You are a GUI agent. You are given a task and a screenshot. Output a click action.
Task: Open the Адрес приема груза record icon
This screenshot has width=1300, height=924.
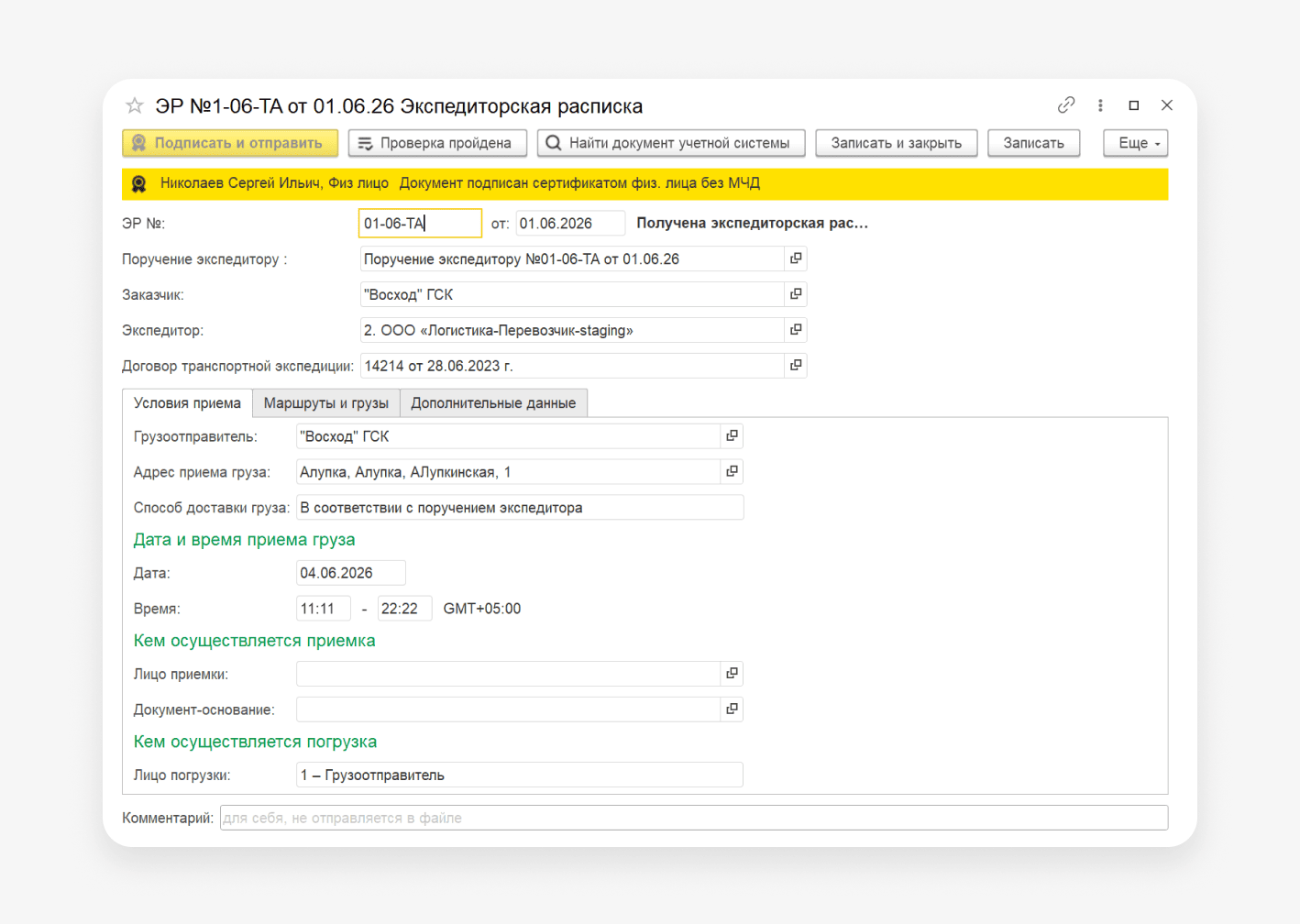click(x=732, y=472)
